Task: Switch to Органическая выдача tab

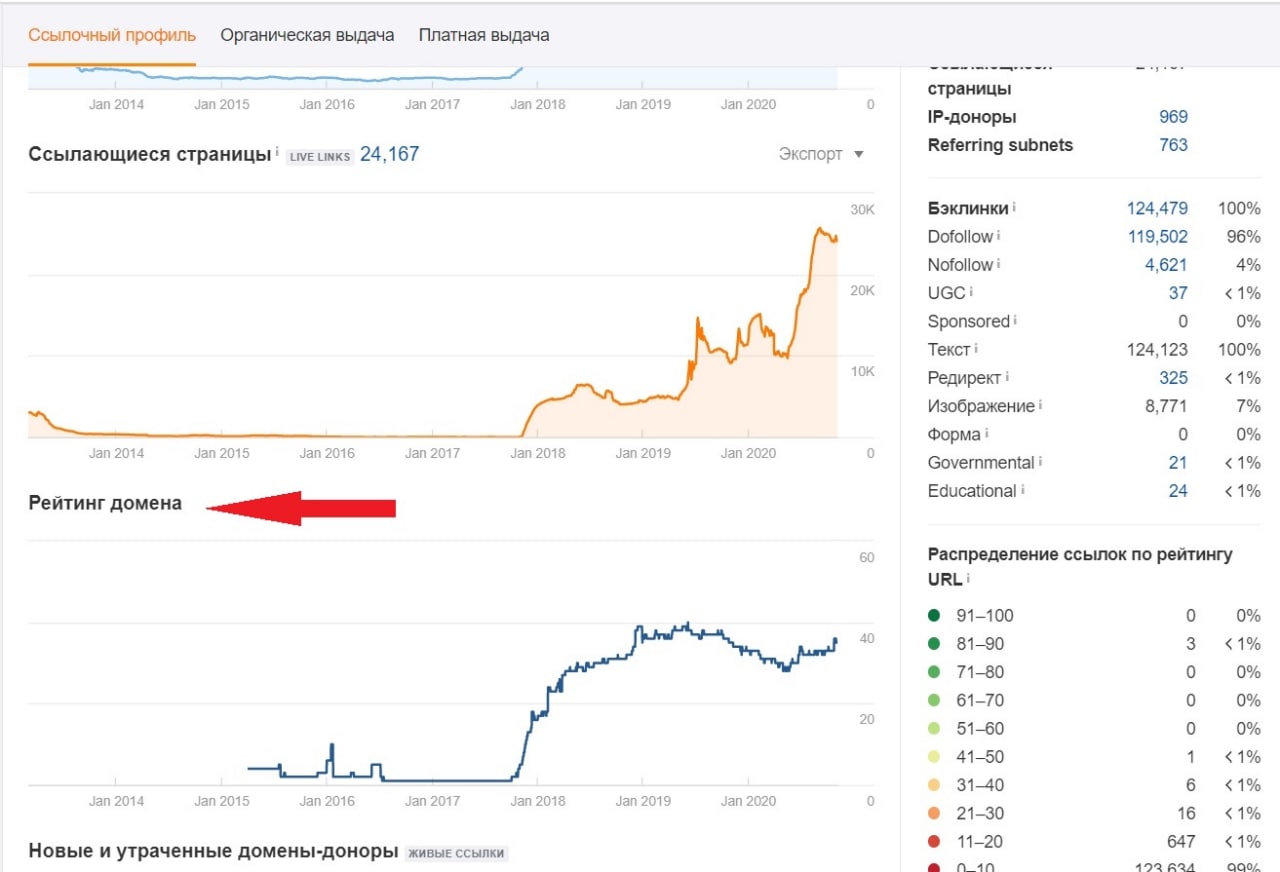Action: [x=307, y=35]
